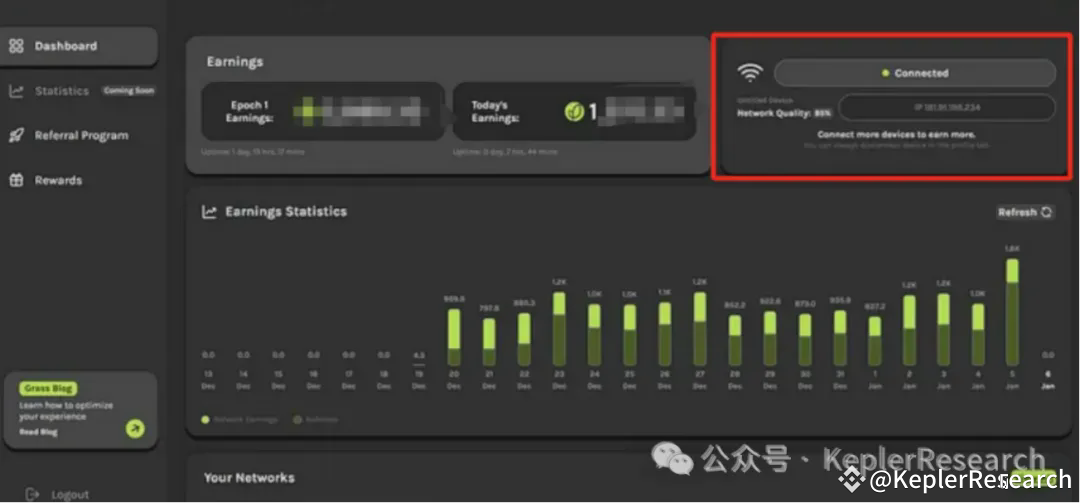Select the 2 Jan earnings bar

tap(909, 331)
